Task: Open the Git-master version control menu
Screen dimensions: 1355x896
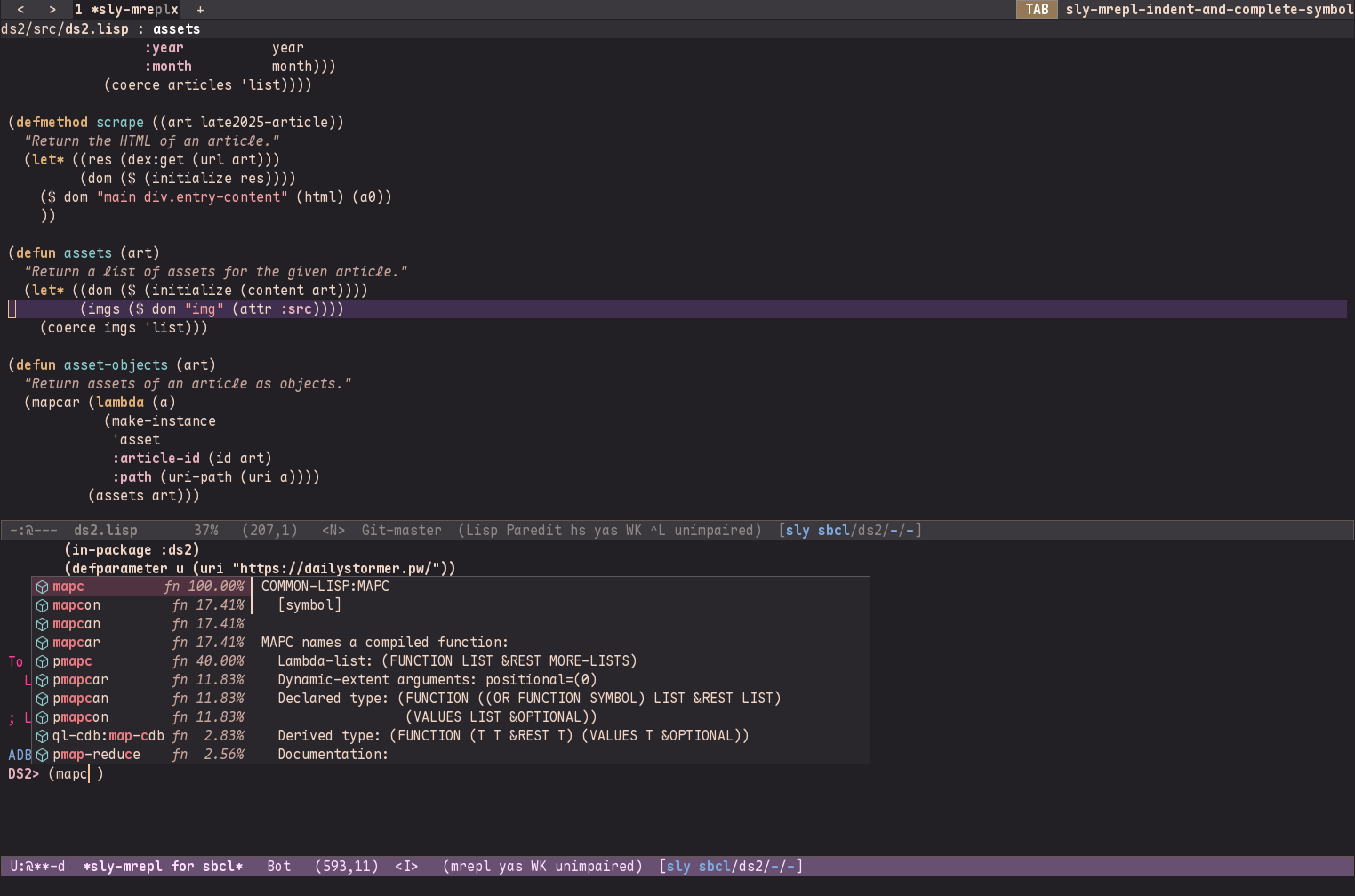Action: click(402, 531)
